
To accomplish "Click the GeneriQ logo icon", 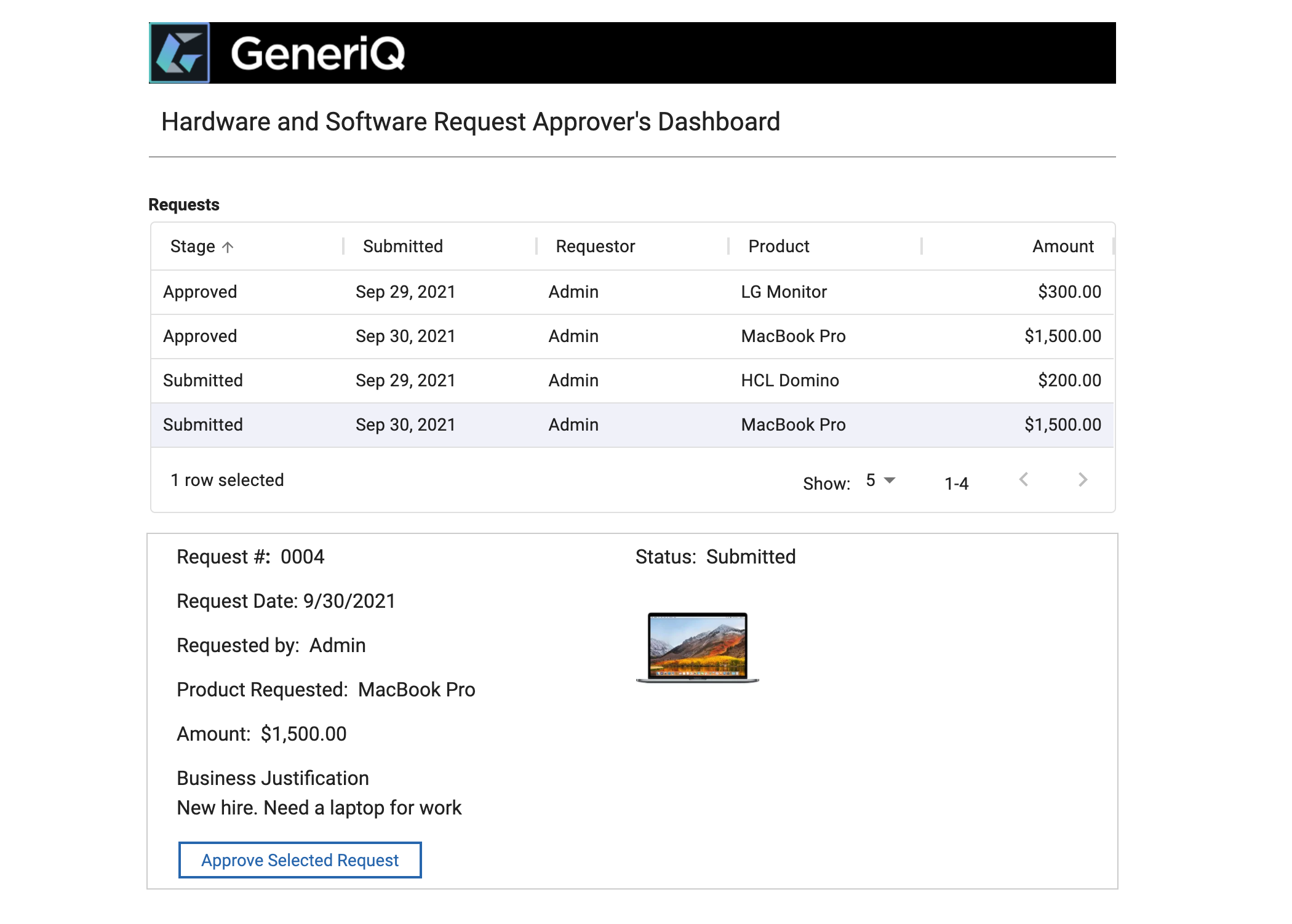I will pos(180,53).
